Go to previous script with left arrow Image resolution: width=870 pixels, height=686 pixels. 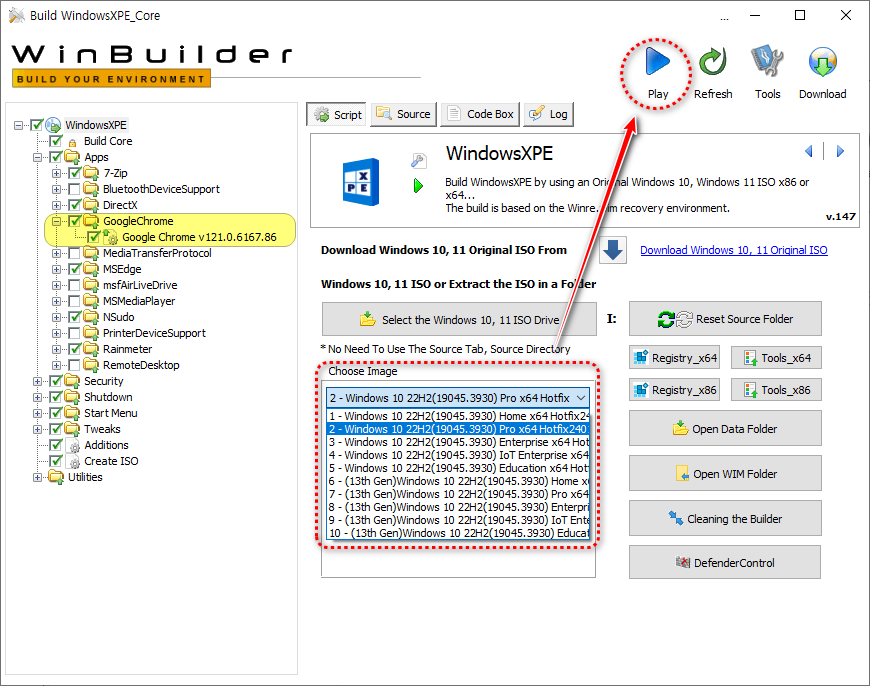(808, 151)
